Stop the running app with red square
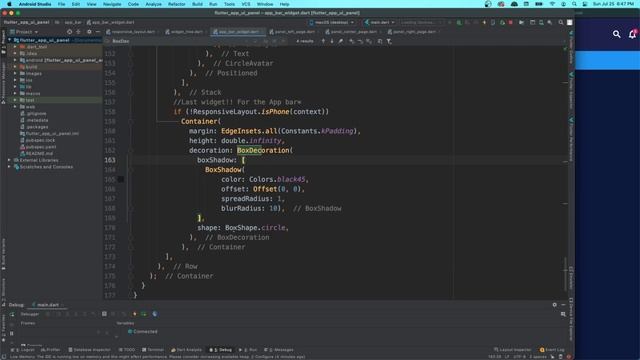640x360 pixels. click(x=511, y=22)
